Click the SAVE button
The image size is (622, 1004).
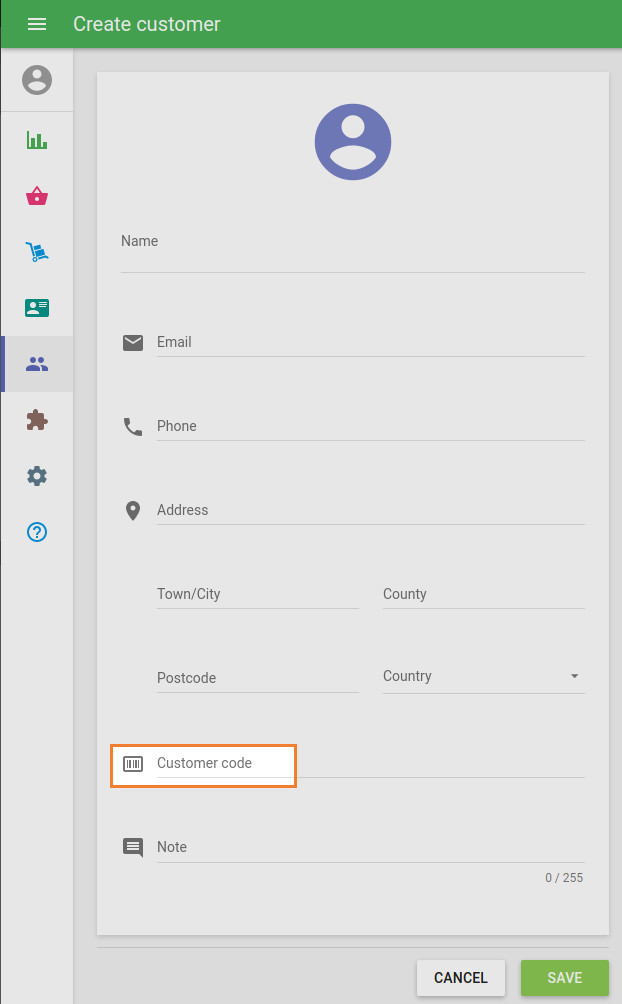pos(565,978)
